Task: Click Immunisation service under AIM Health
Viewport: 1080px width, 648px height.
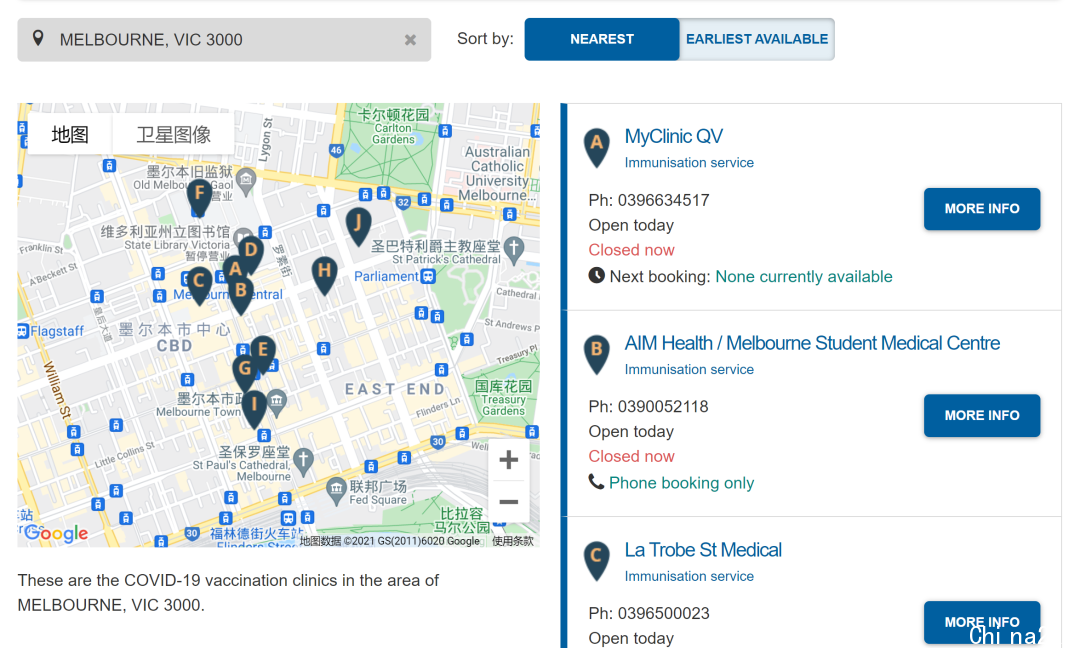Action: pyautogui.click(x=689, y=369)
